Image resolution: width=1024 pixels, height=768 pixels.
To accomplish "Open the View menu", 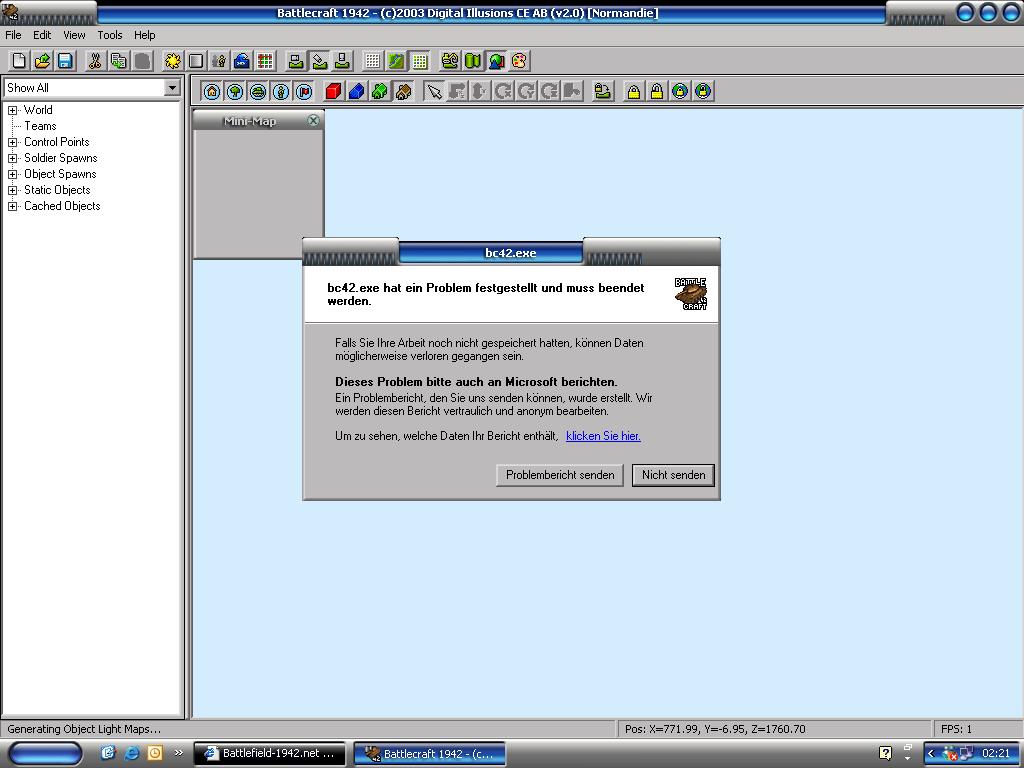I will point(74,35).
